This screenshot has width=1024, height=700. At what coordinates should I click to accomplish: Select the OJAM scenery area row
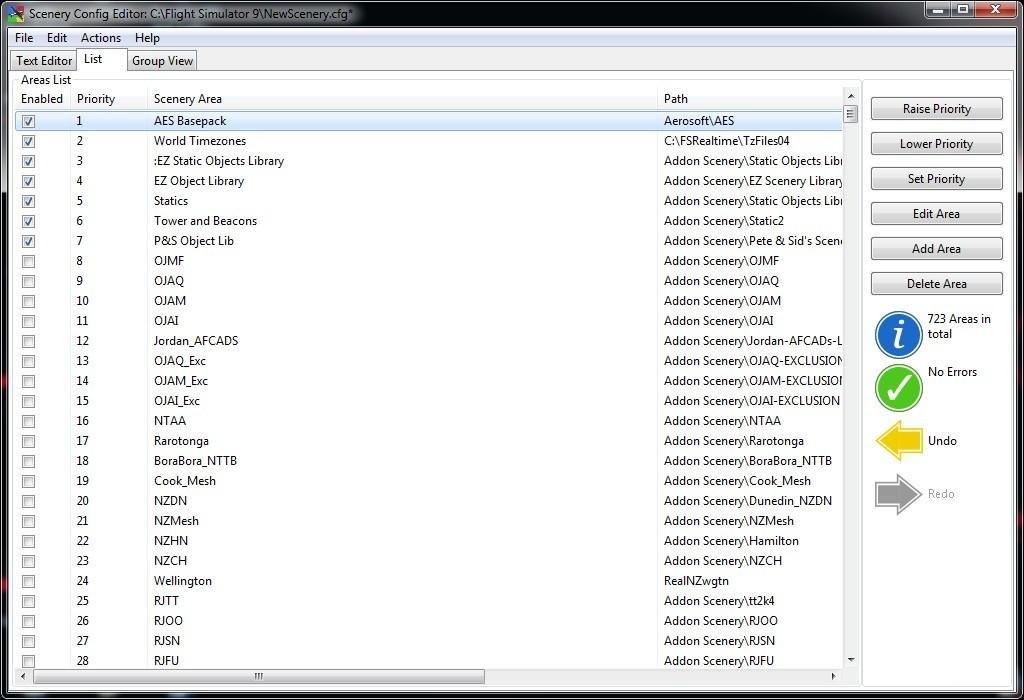[428, 301]
